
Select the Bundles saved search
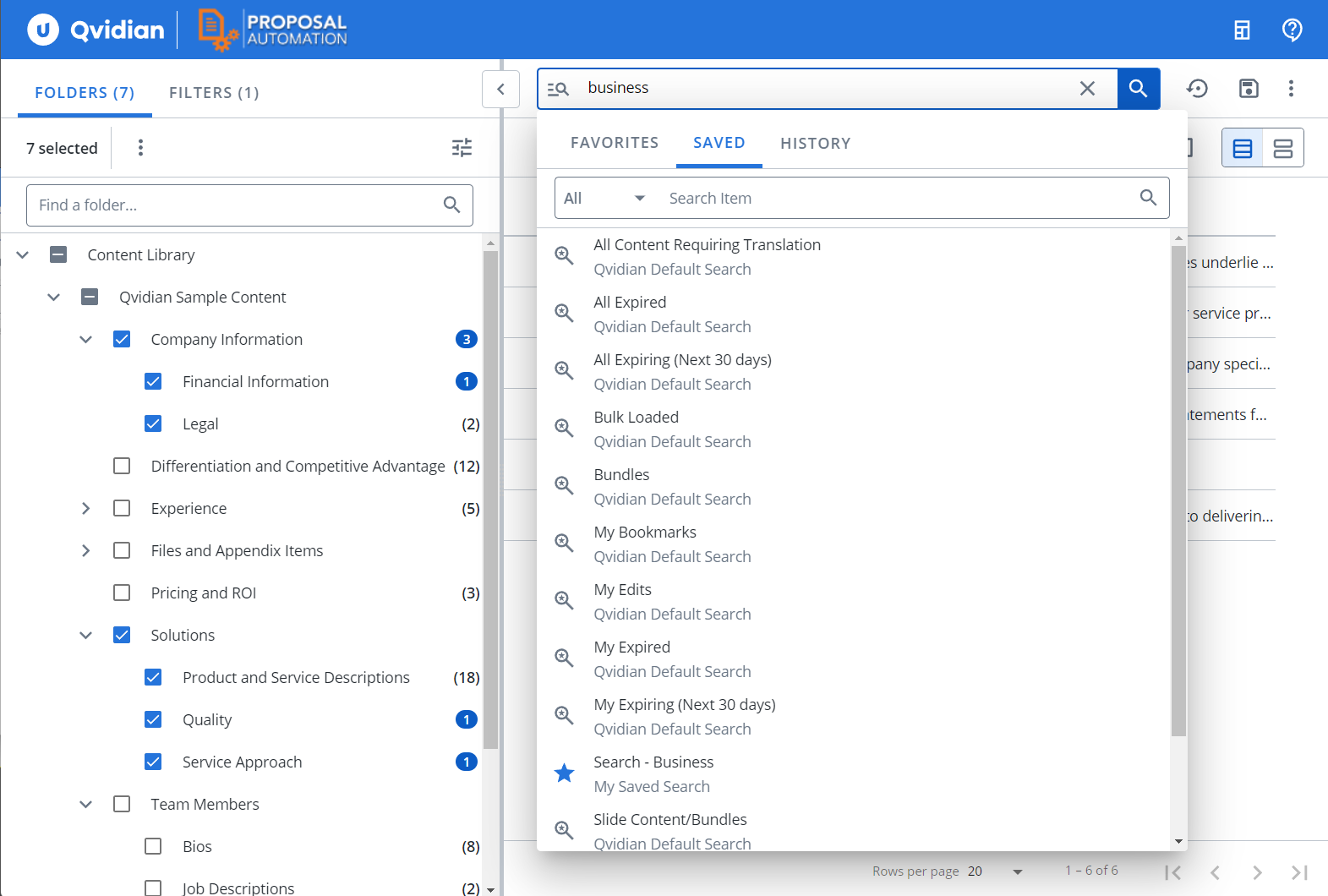pyautogui.click(x=854, y=487)
